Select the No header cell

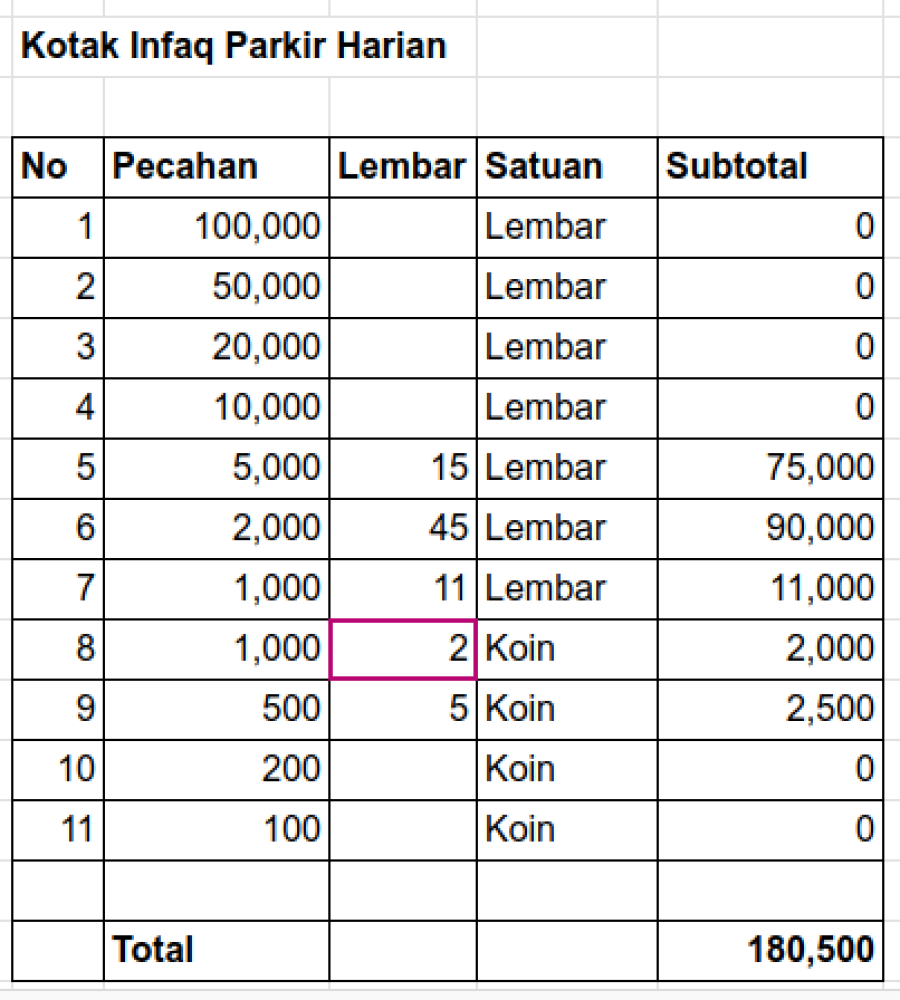point(58,167)
